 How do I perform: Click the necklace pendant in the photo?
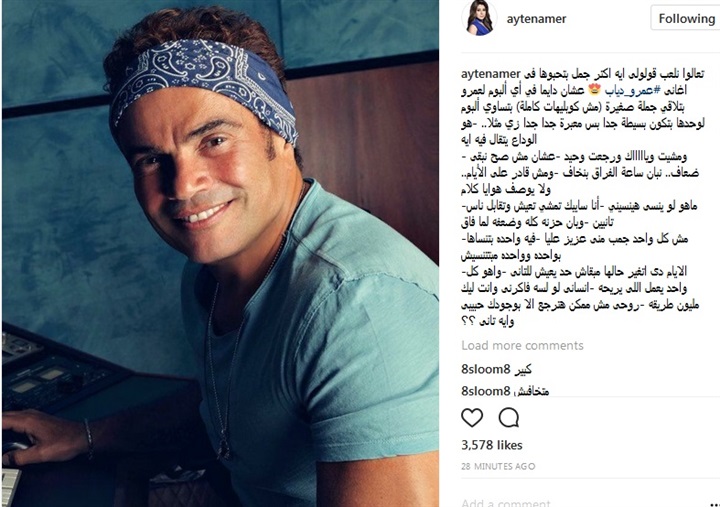click(223, 446)
